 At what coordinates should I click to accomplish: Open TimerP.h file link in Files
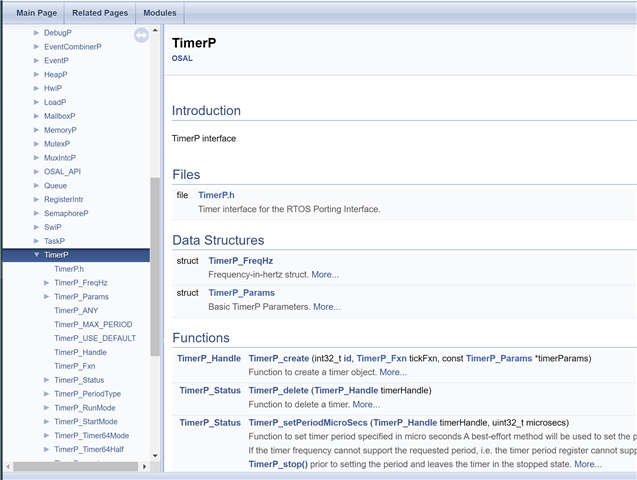(x=216, y=195)
